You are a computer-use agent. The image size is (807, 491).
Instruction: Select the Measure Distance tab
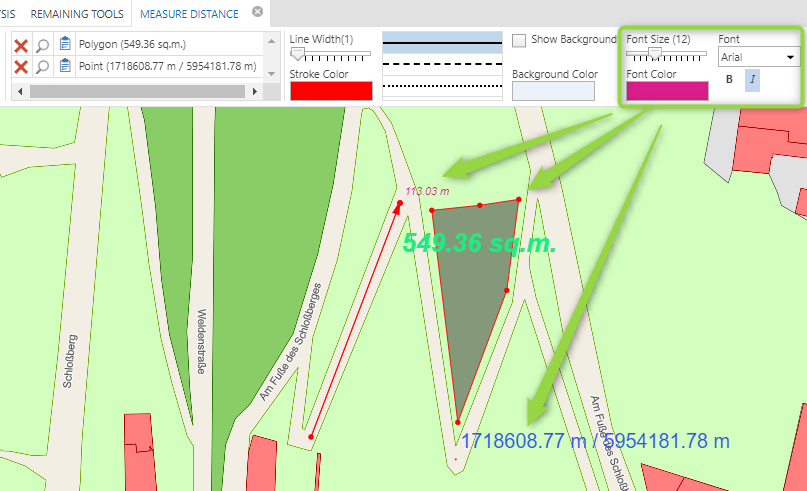189,14
